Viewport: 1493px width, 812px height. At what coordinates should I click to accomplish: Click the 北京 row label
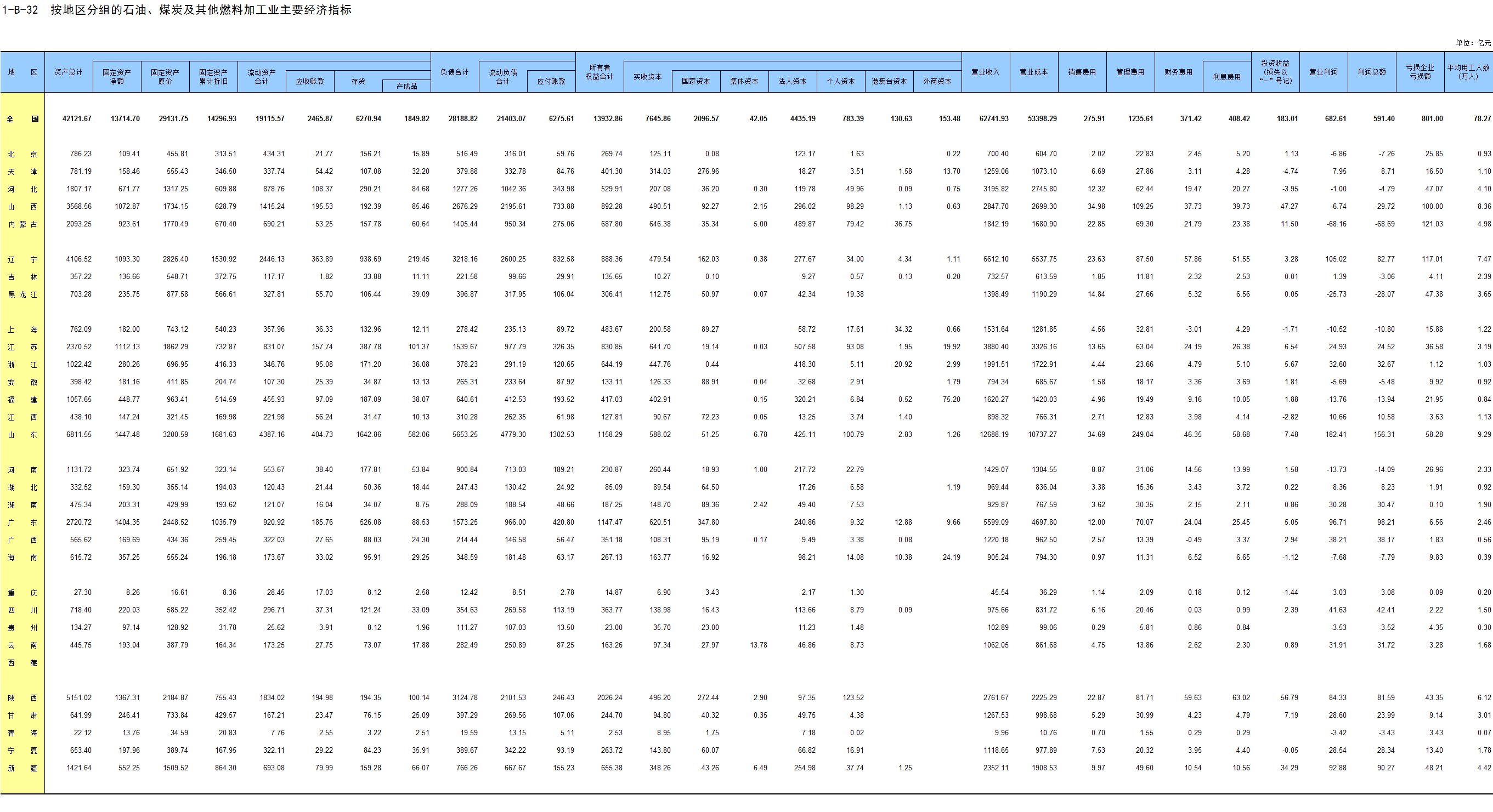22,154
